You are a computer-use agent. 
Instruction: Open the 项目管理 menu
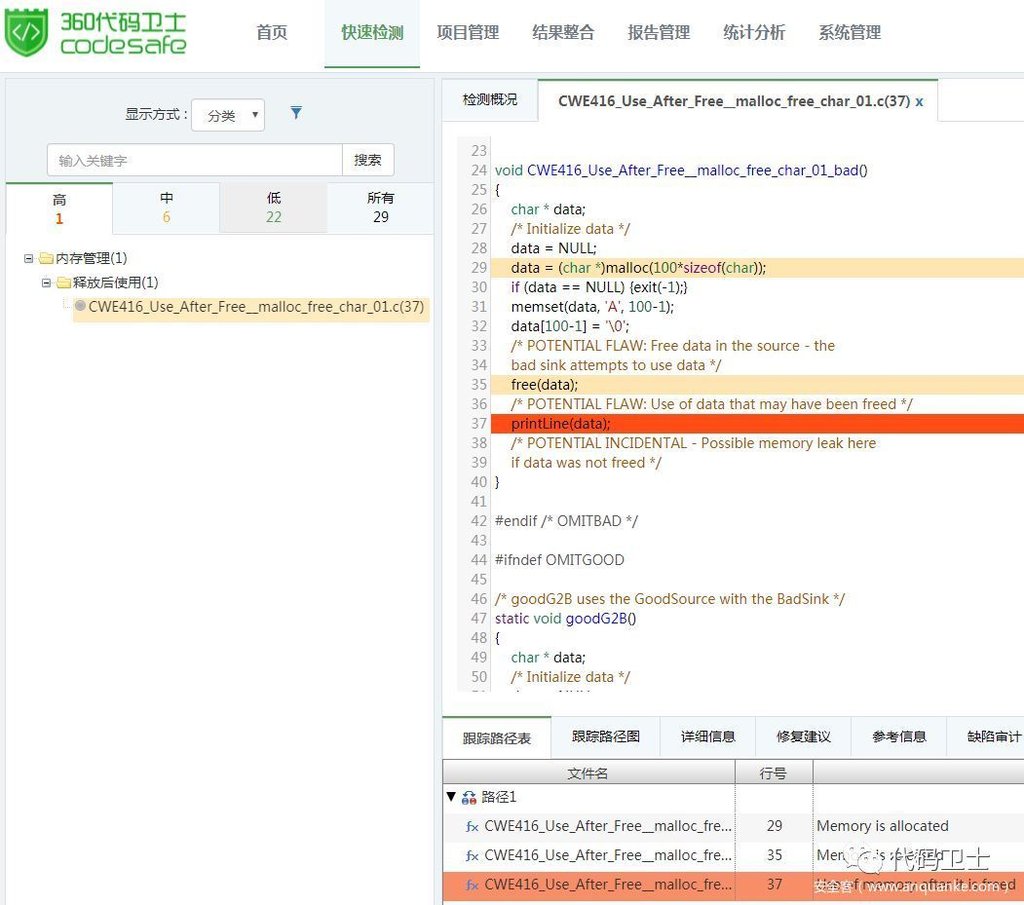coord(467,33)
